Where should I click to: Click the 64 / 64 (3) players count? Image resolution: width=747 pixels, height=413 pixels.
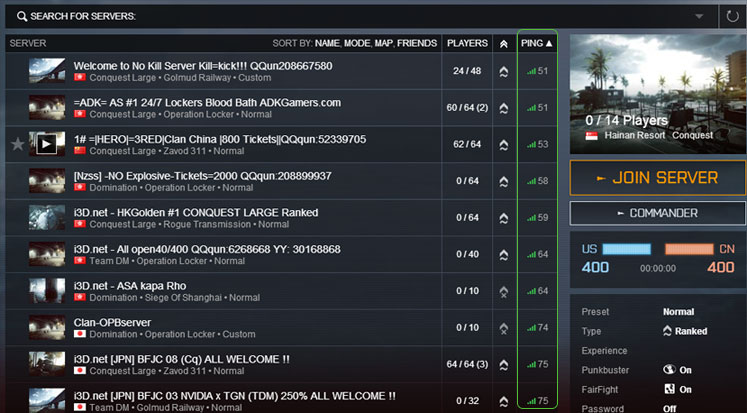tap(467, 364)
